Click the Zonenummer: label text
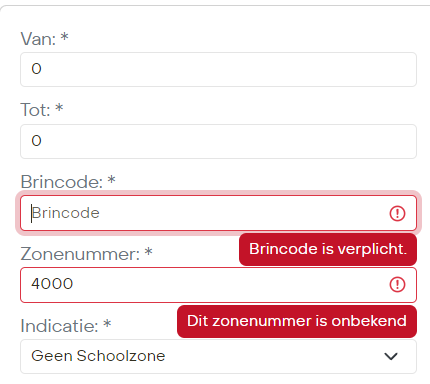 [x=80, y=254]
